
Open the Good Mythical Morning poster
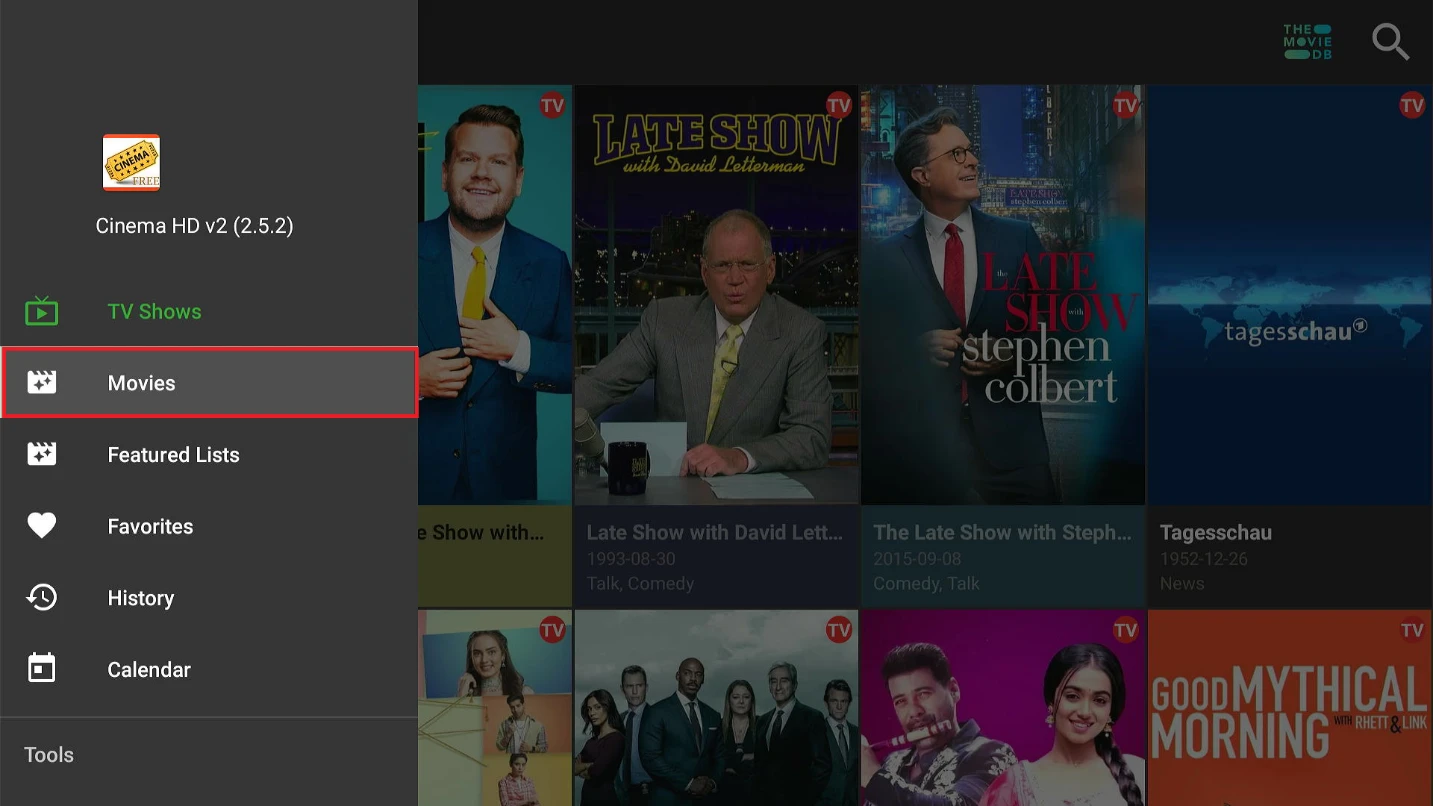tap(1290, 708)
